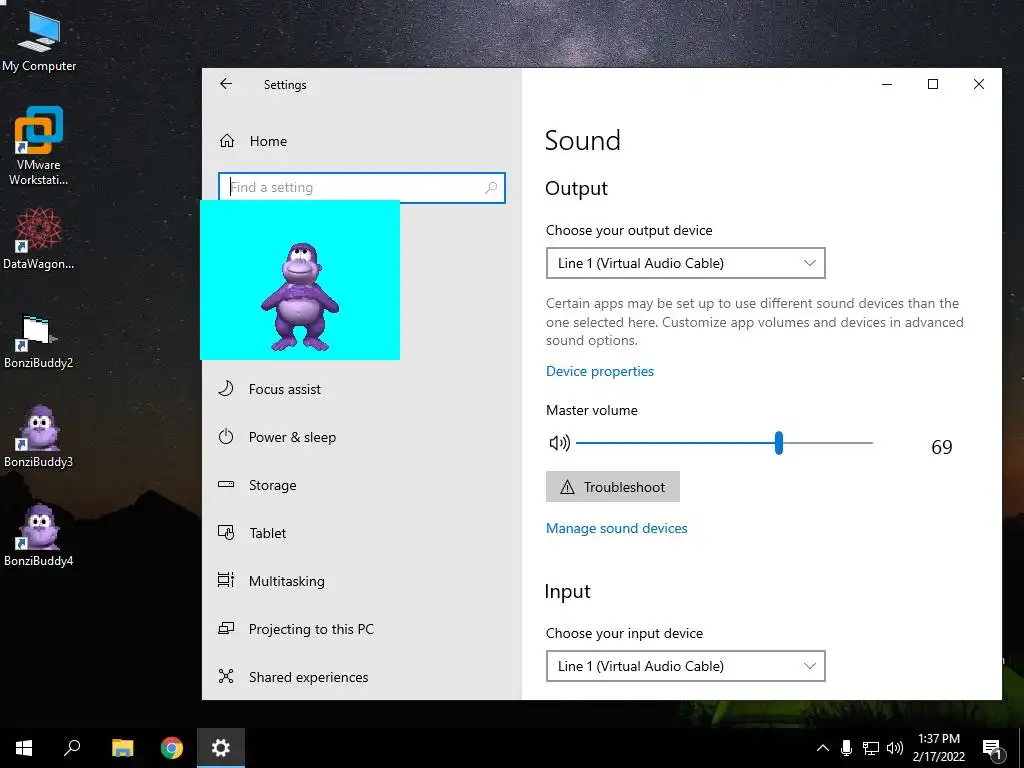Open the taskbar clock and date
This screenshot has height=768, width=1024.
(938, 748)
